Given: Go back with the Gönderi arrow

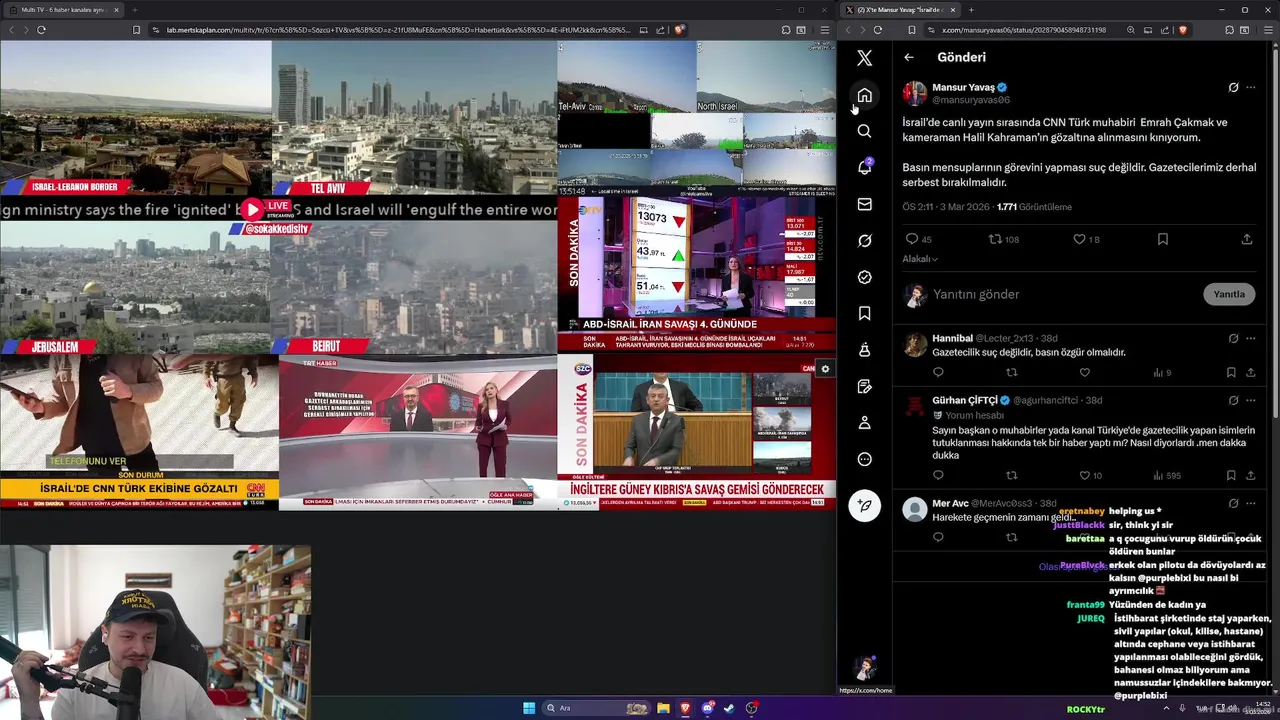Looking at the screenshot, I should (x=909, y=57).
